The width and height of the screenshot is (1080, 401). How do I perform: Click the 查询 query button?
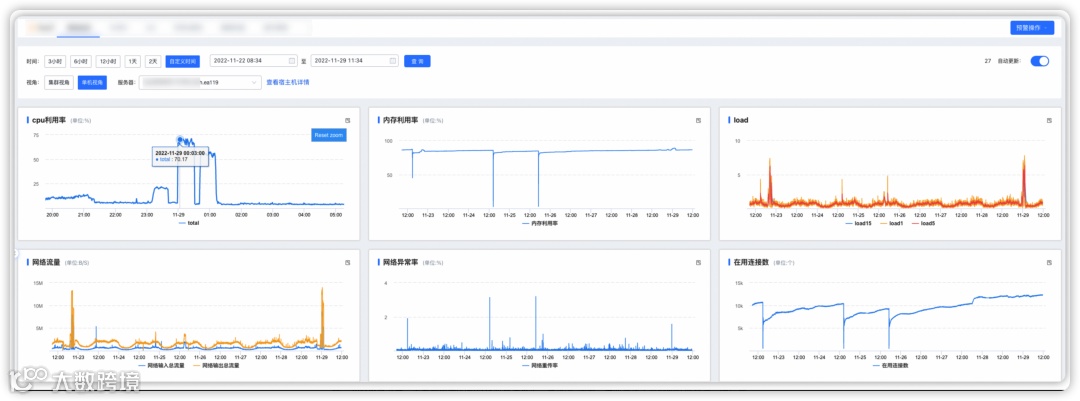[417, 61]
